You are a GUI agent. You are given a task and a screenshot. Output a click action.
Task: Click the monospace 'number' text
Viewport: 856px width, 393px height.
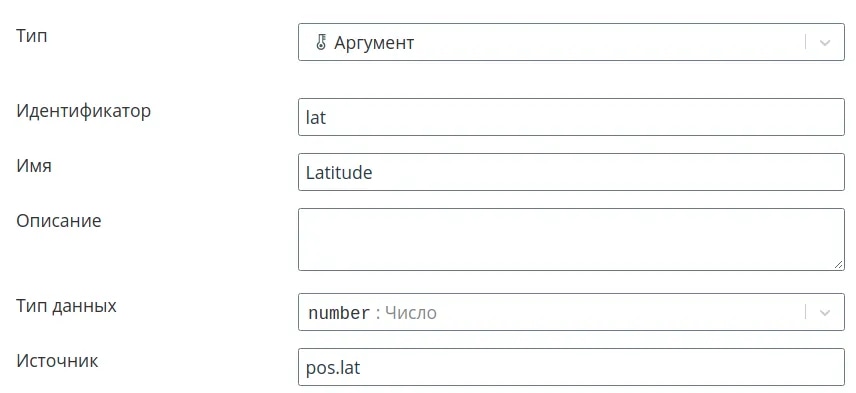[339, 313]
